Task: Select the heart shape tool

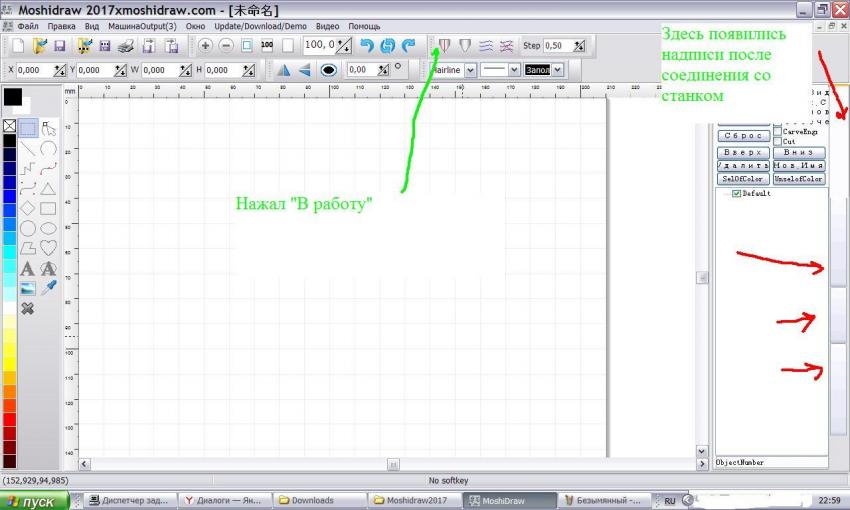Action: 48,247
